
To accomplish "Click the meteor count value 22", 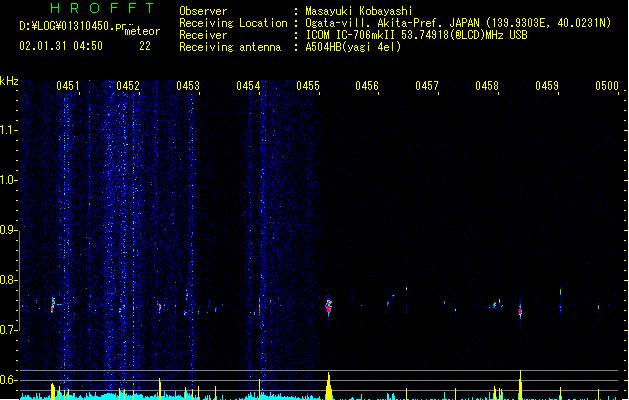I will coord(145,46).
